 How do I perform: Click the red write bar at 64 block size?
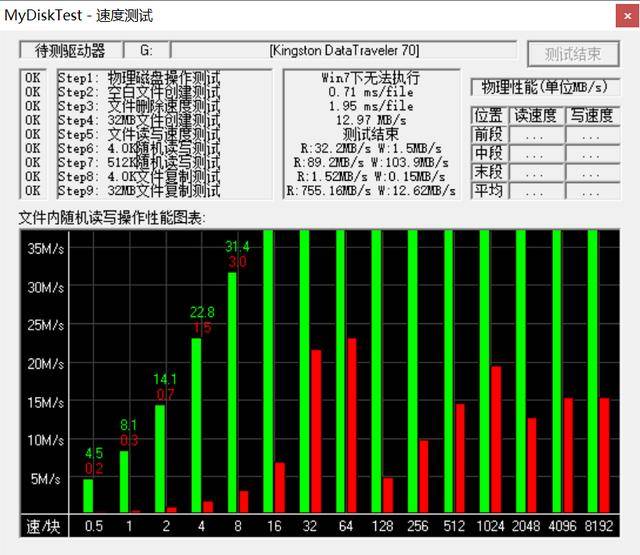coord(352,425)
